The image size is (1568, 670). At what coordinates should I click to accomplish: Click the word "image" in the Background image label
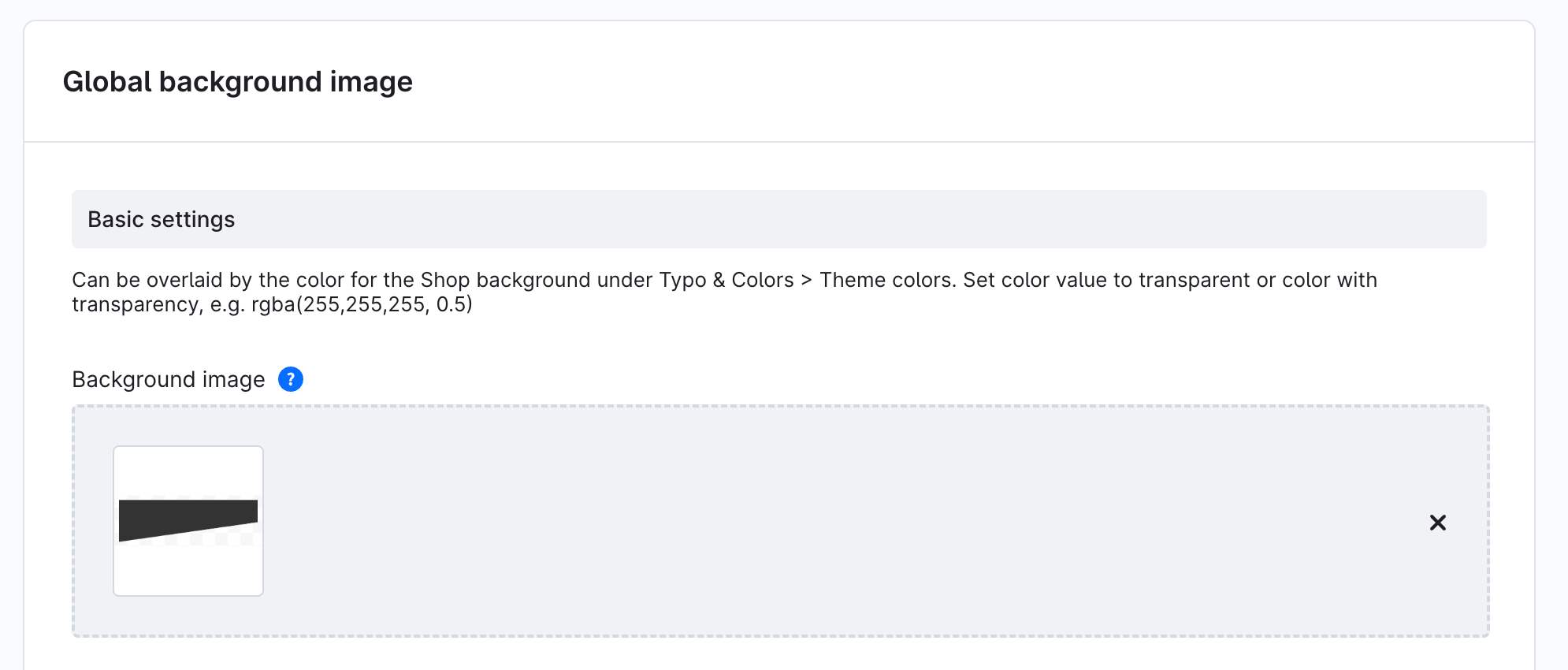tap(233, 380)
